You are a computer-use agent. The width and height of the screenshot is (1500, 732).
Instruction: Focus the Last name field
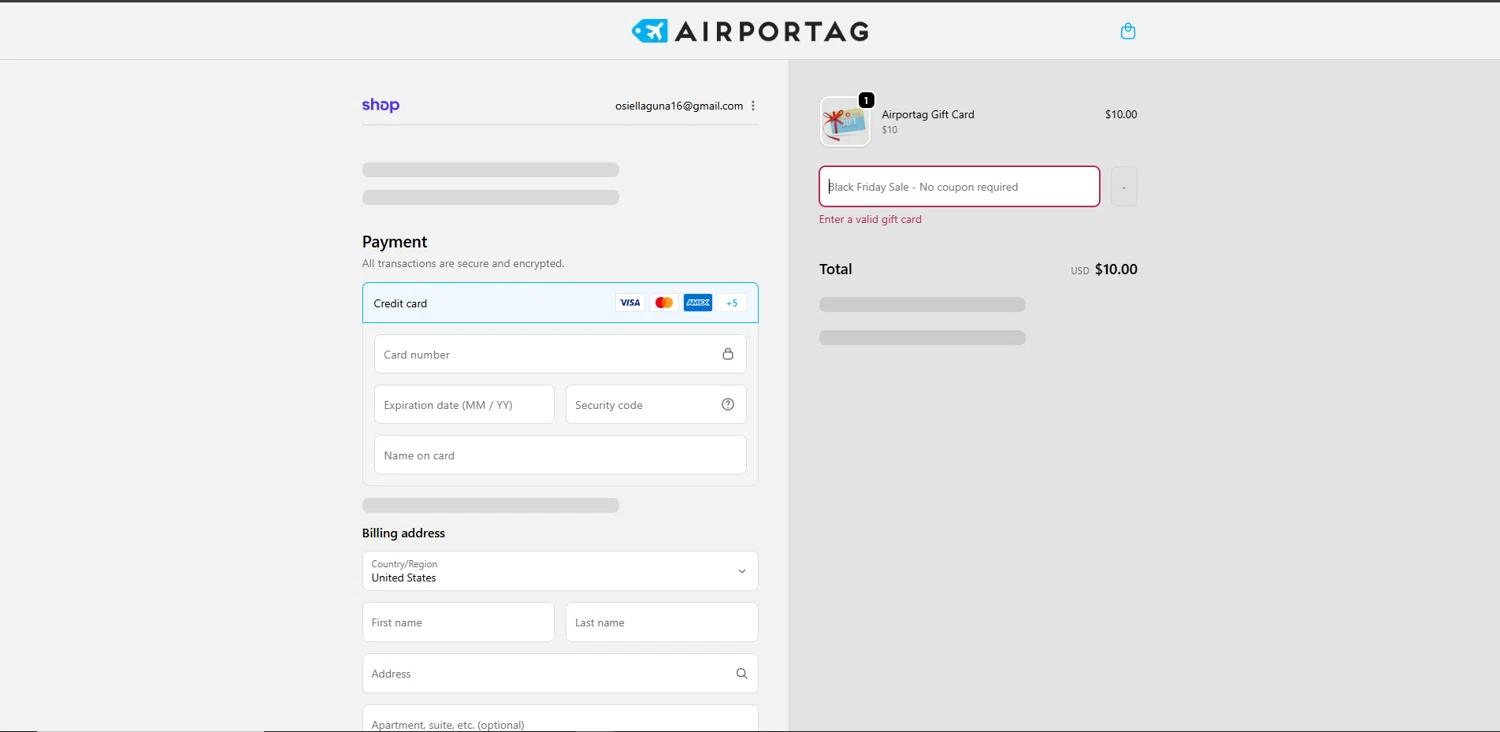coord(662,622)
